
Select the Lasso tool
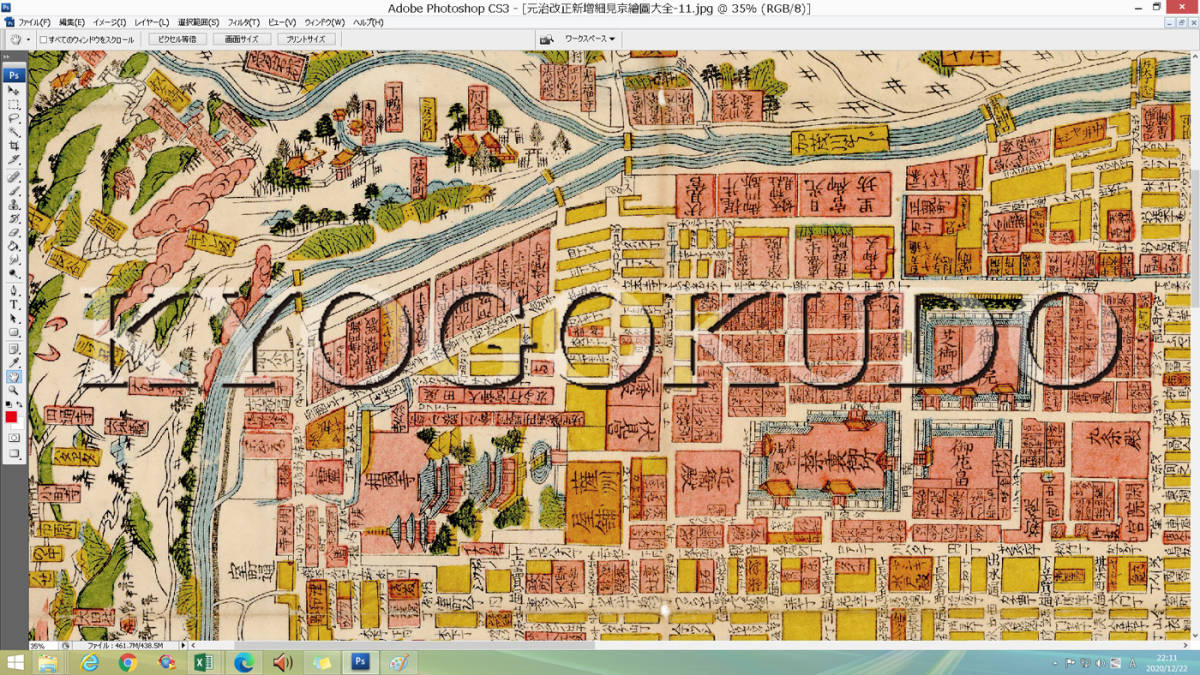coord(14,118)
